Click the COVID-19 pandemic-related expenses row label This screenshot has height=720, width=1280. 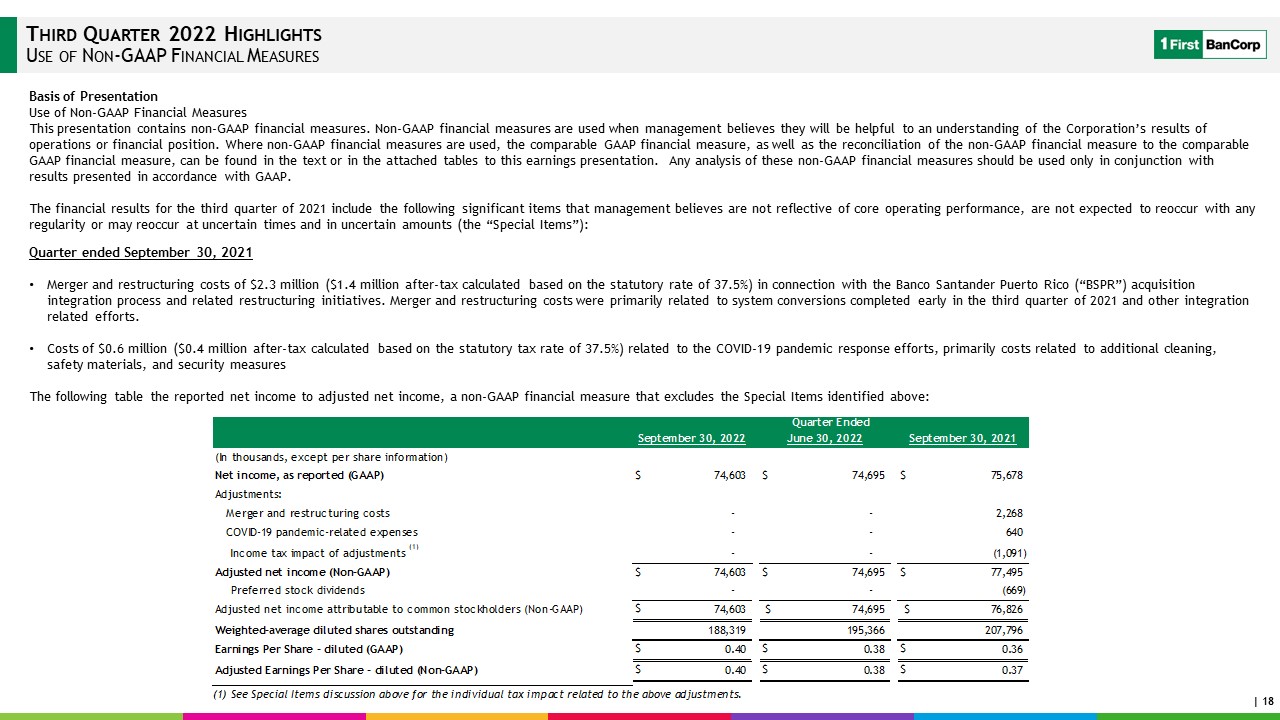[x=322, y=532]
